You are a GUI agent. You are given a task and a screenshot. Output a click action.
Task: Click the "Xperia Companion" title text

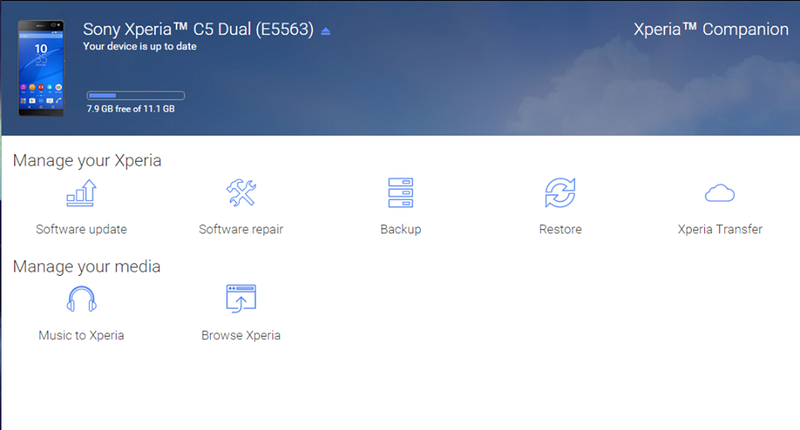click(x=711, y=30)
